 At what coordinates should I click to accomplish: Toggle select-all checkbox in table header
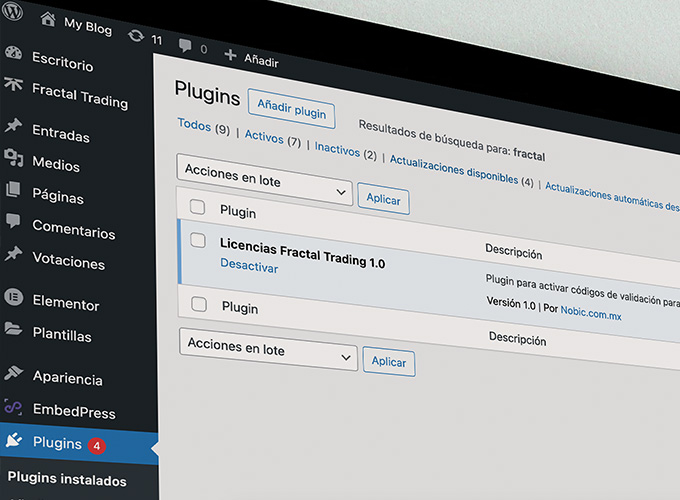[197, 207]
